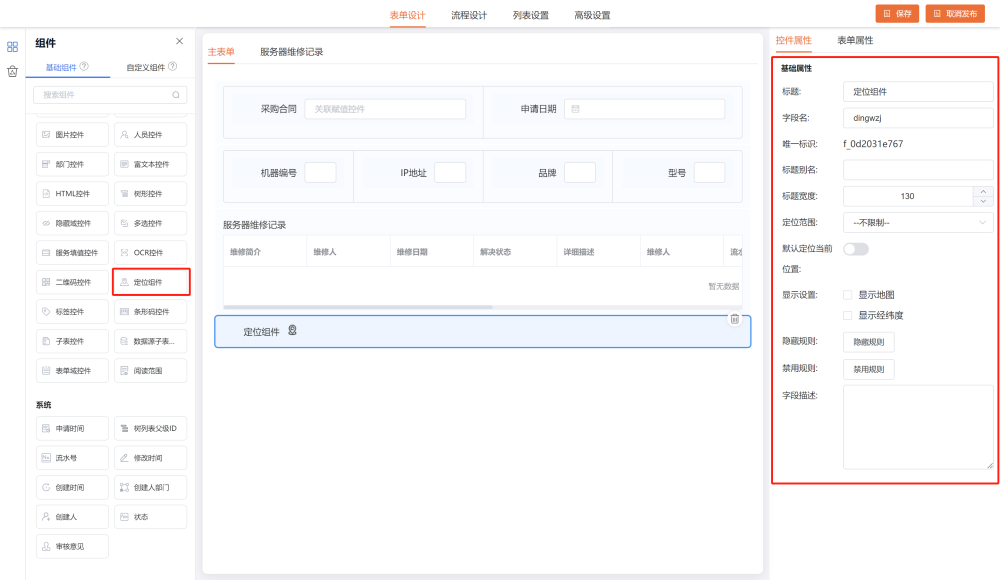1000x580 pixels.
Task: Decrease 标题宽度 with the down arrow
Action: pyautogui.click(x=983, y=201)
